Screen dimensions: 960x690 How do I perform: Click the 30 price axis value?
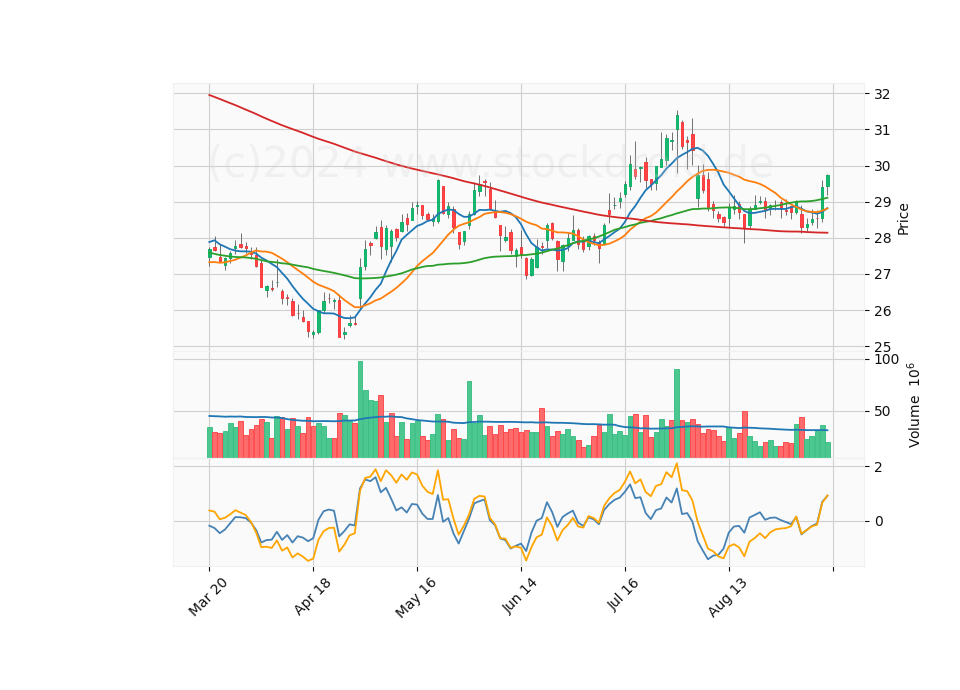[x=882, y=166]
